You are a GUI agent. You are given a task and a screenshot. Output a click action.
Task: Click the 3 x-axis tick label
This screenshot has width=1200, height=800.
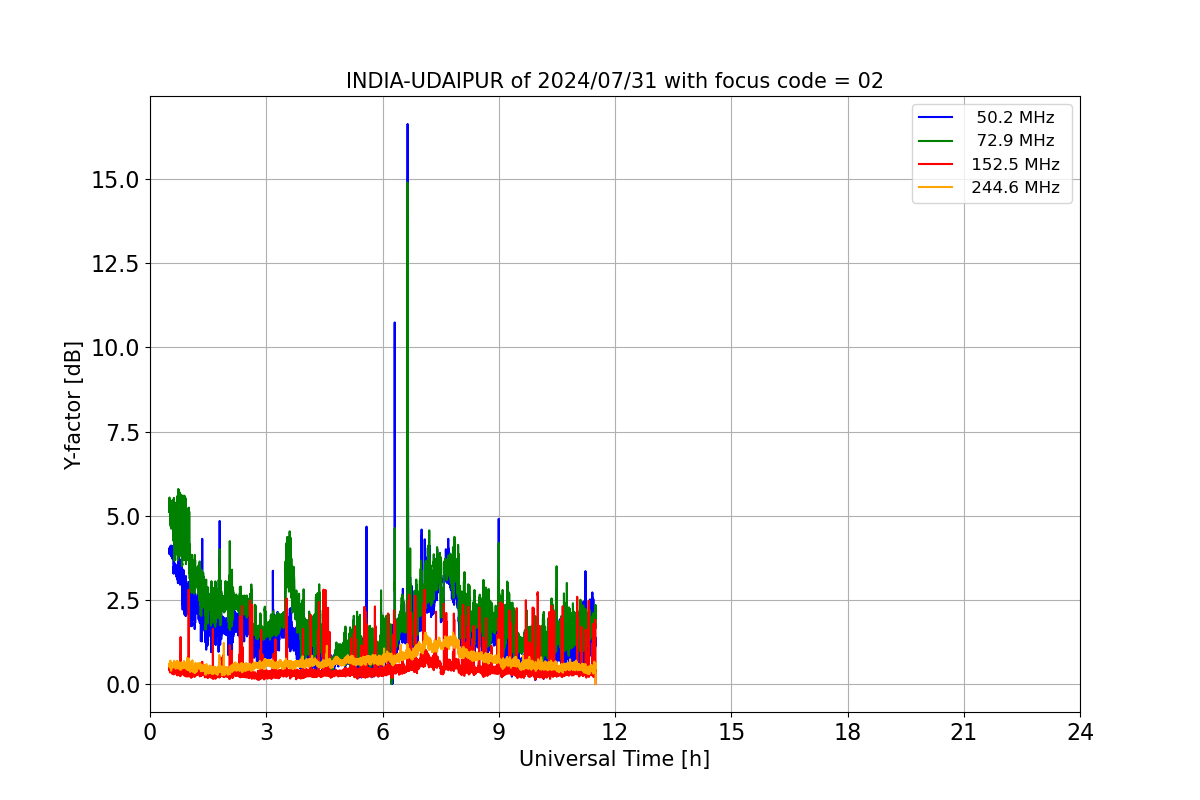pyautogui.click(x=266, y=732)
